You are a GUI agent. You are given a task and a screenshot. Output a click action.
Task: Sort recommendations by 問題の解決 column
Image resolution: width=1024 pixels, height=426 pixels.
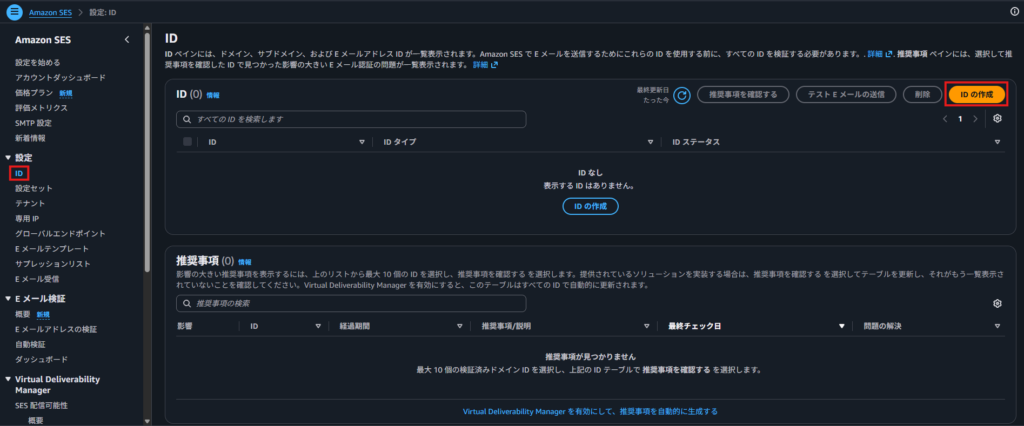[997, 326]
